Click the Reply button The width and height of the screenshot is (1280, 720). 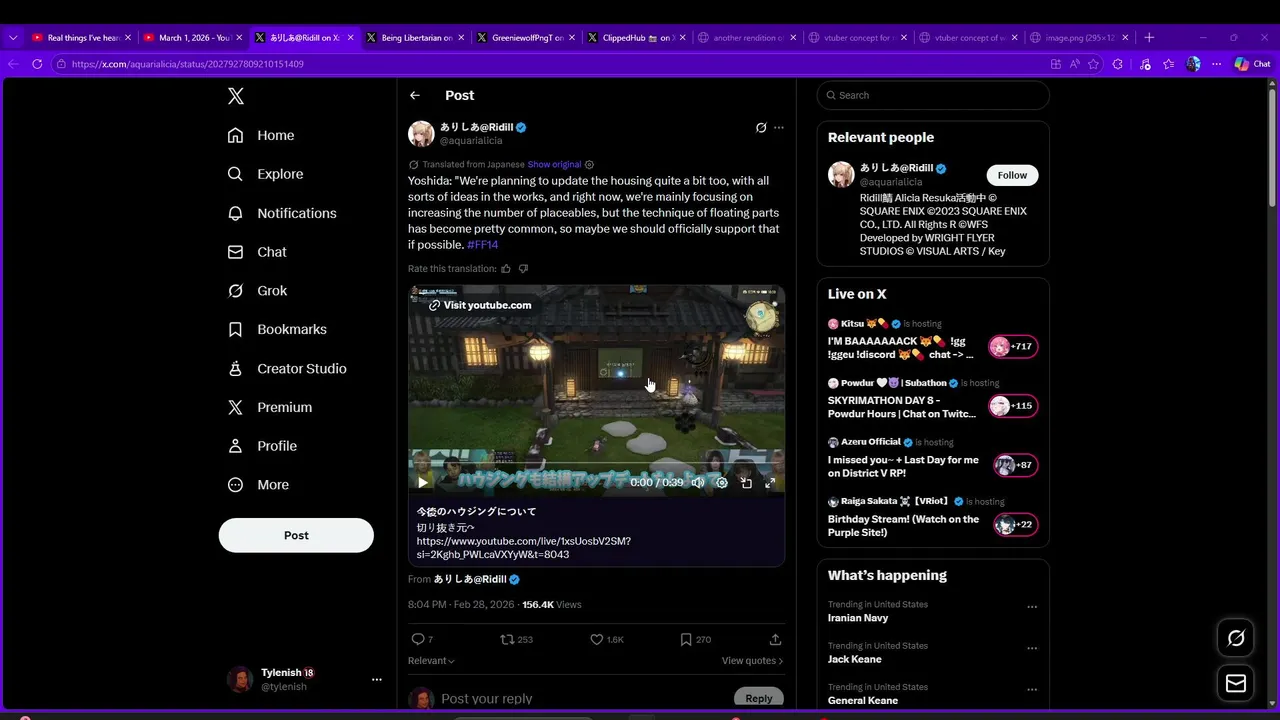pos(759,699)
